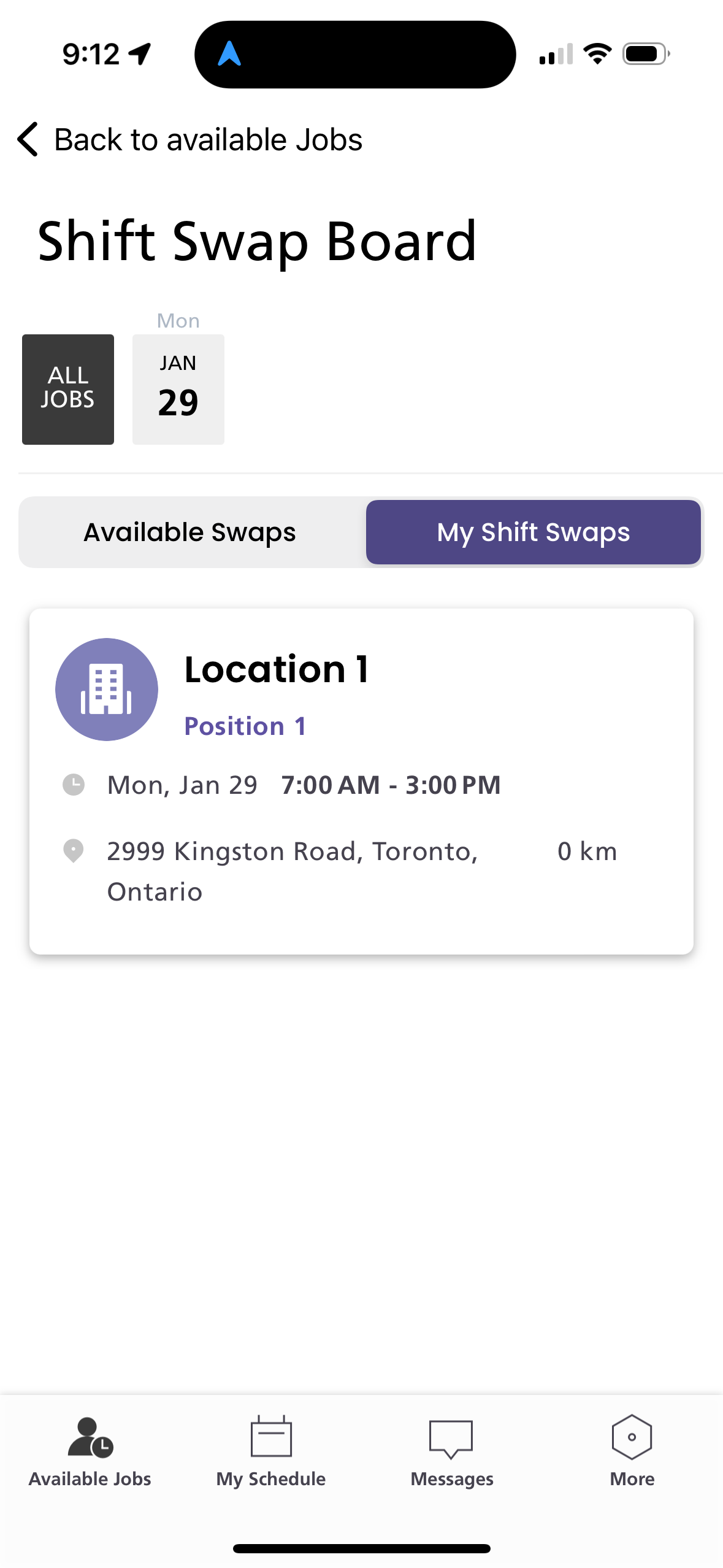Screen dimensions: 723x1568
Task: Filter by Mon Jan 29 date tile
Action: click(178, 389)
